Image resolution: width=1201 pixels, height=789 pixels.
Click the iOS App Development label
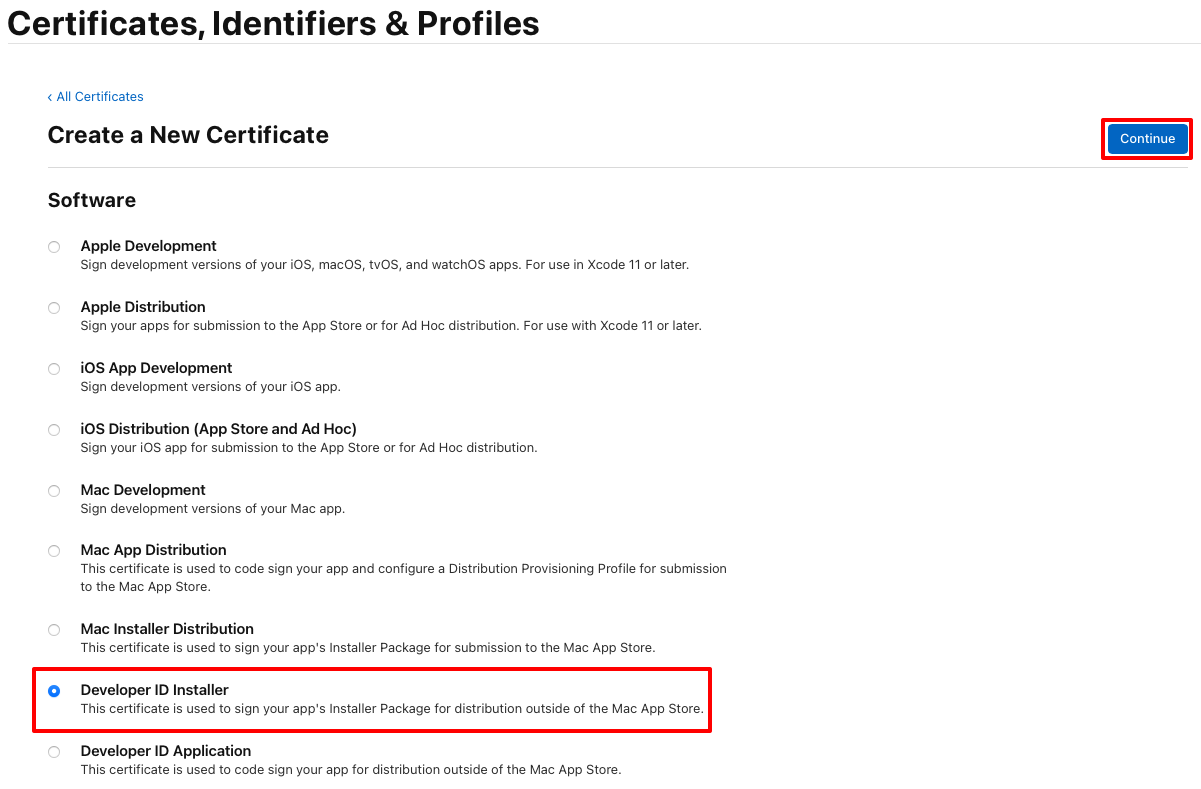pyautogui.click(x=156, y=368)
